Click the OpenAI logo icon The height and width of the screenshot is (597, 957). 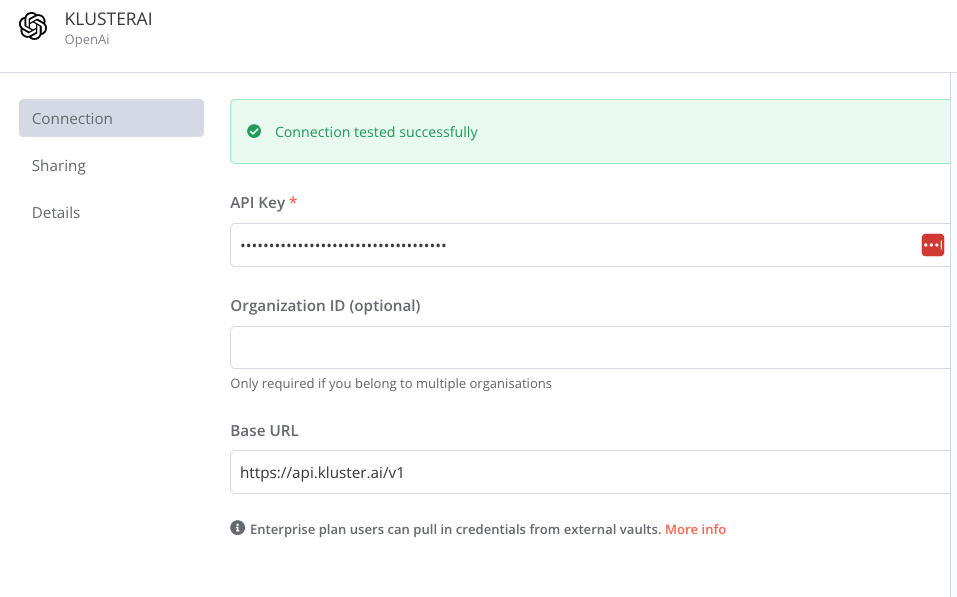coord(33,26)
